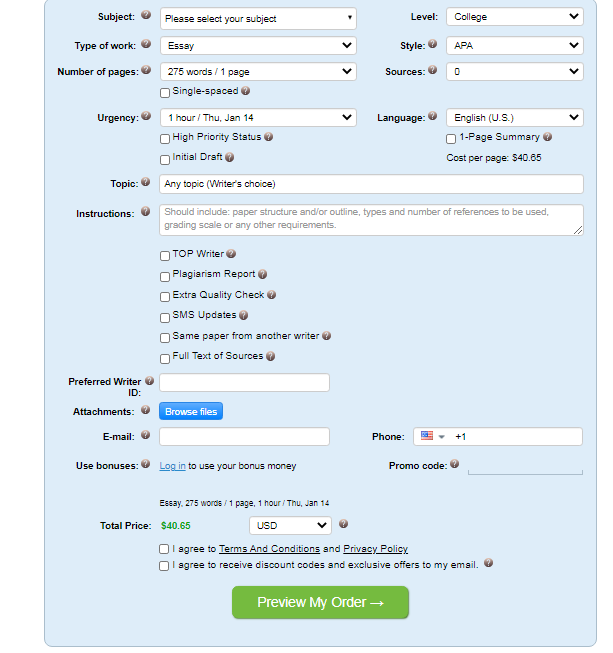Click the Preview My Order button

320,602
